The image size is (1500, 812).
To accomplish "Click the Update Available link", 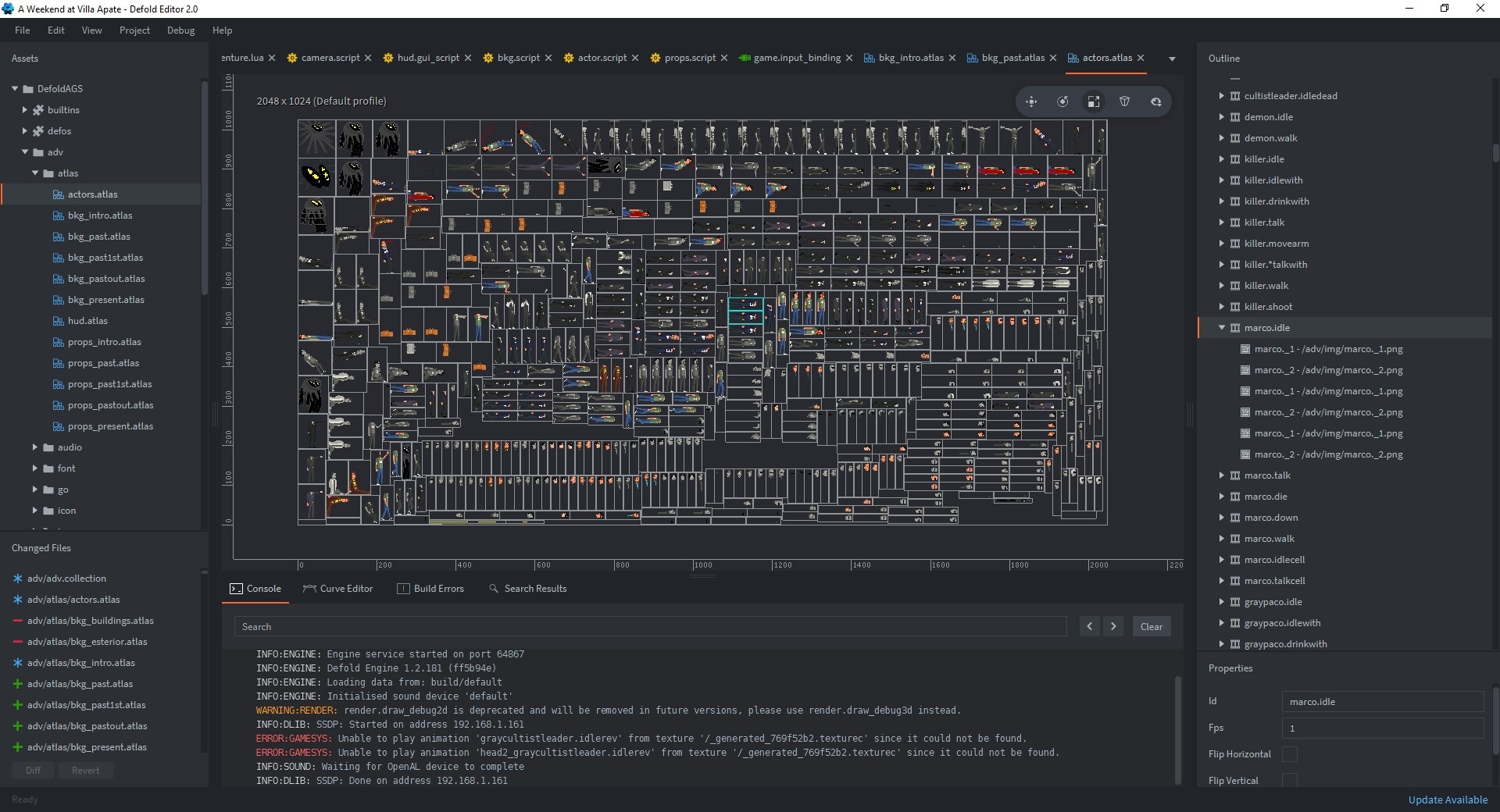I will click(x=1447, y=800).
